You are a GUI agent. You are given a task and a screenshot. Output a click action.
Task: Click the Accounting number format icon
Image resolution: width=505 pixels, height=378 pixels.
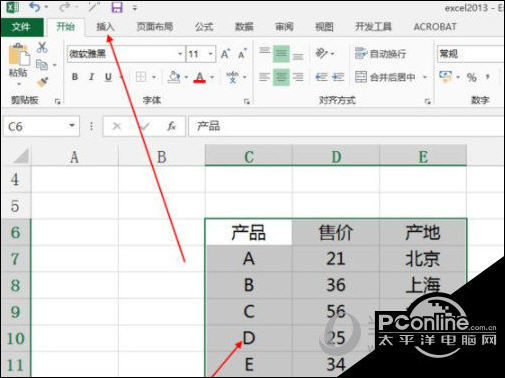tap(445, 76)
